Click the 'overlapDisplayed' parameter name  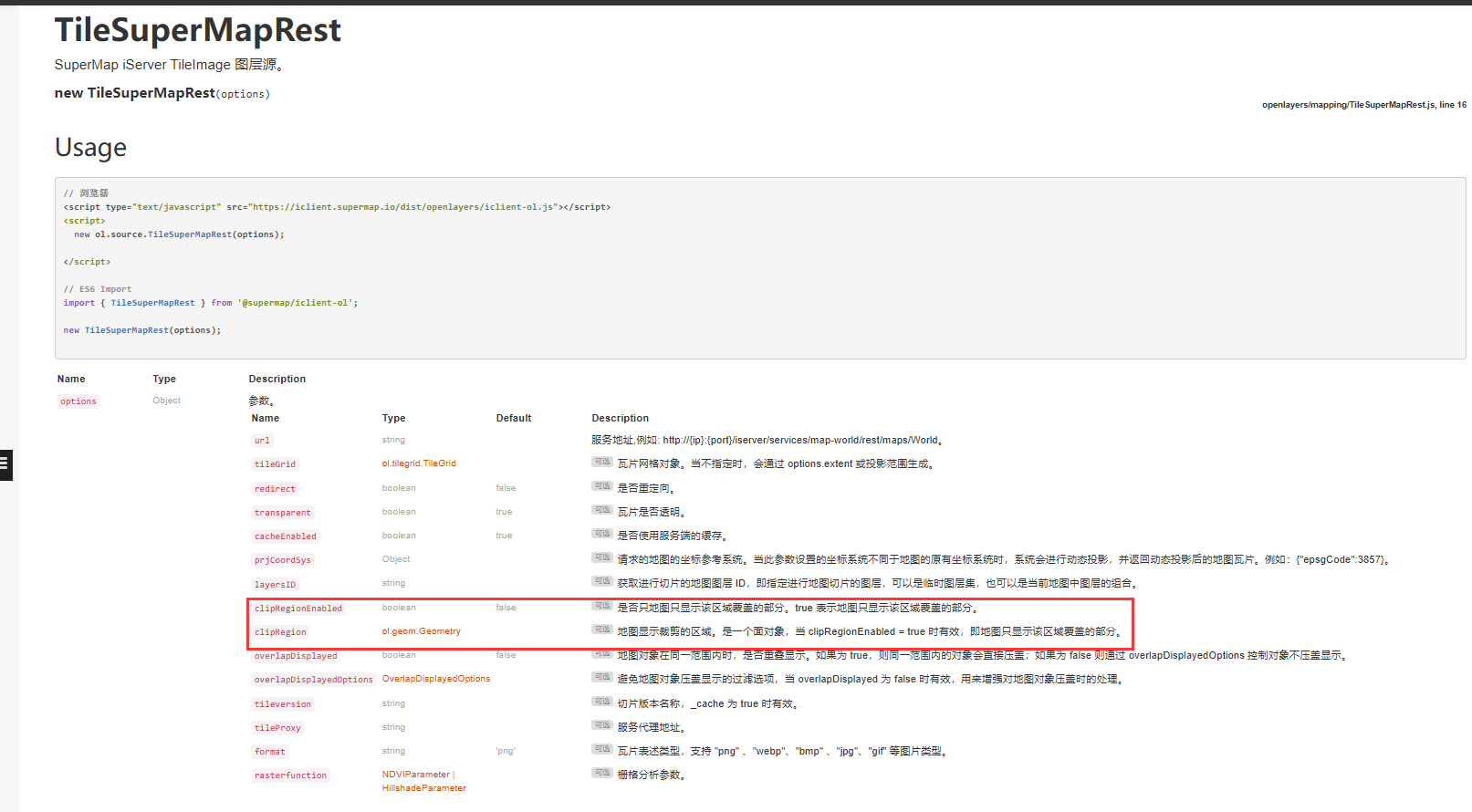pyautogui.click(x=296, y=656)
